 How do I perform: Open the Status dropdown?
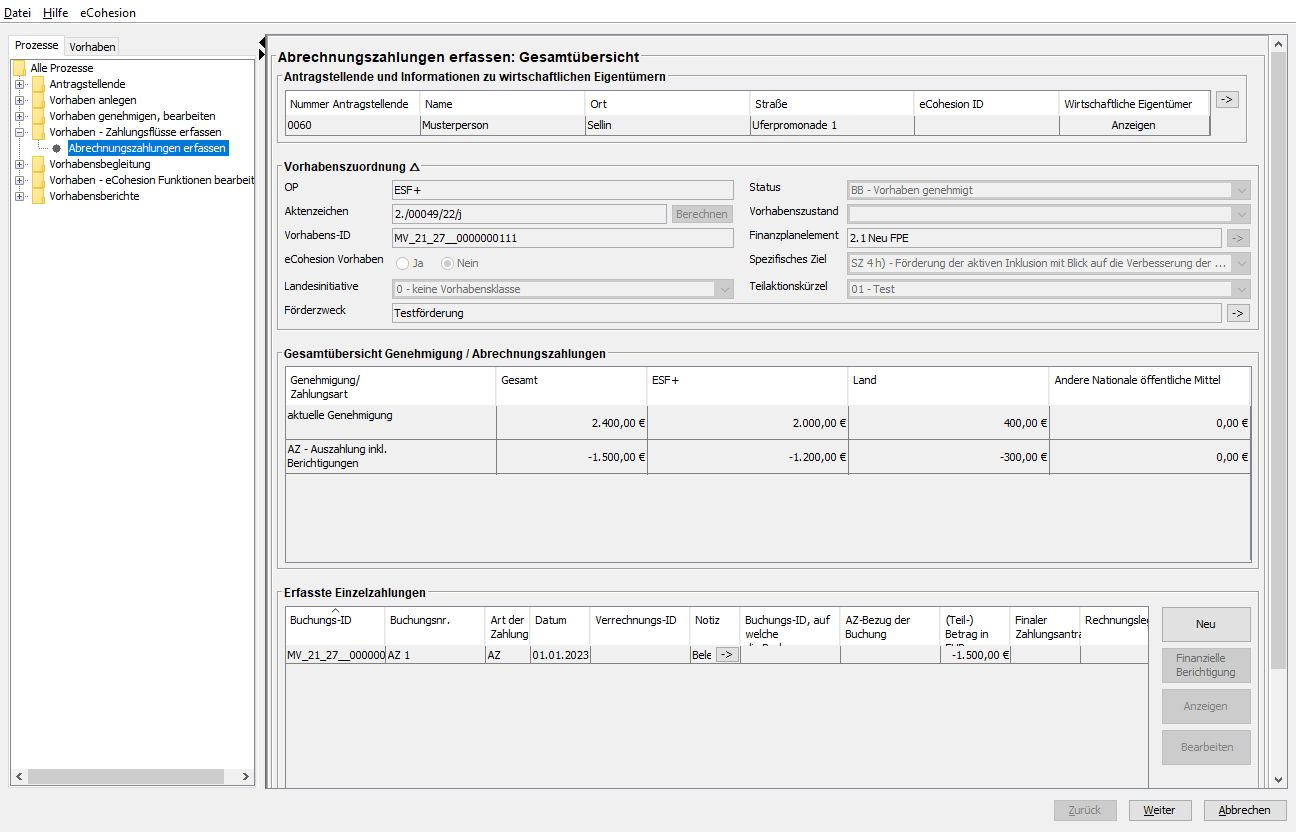click(x=1241, y=190)
